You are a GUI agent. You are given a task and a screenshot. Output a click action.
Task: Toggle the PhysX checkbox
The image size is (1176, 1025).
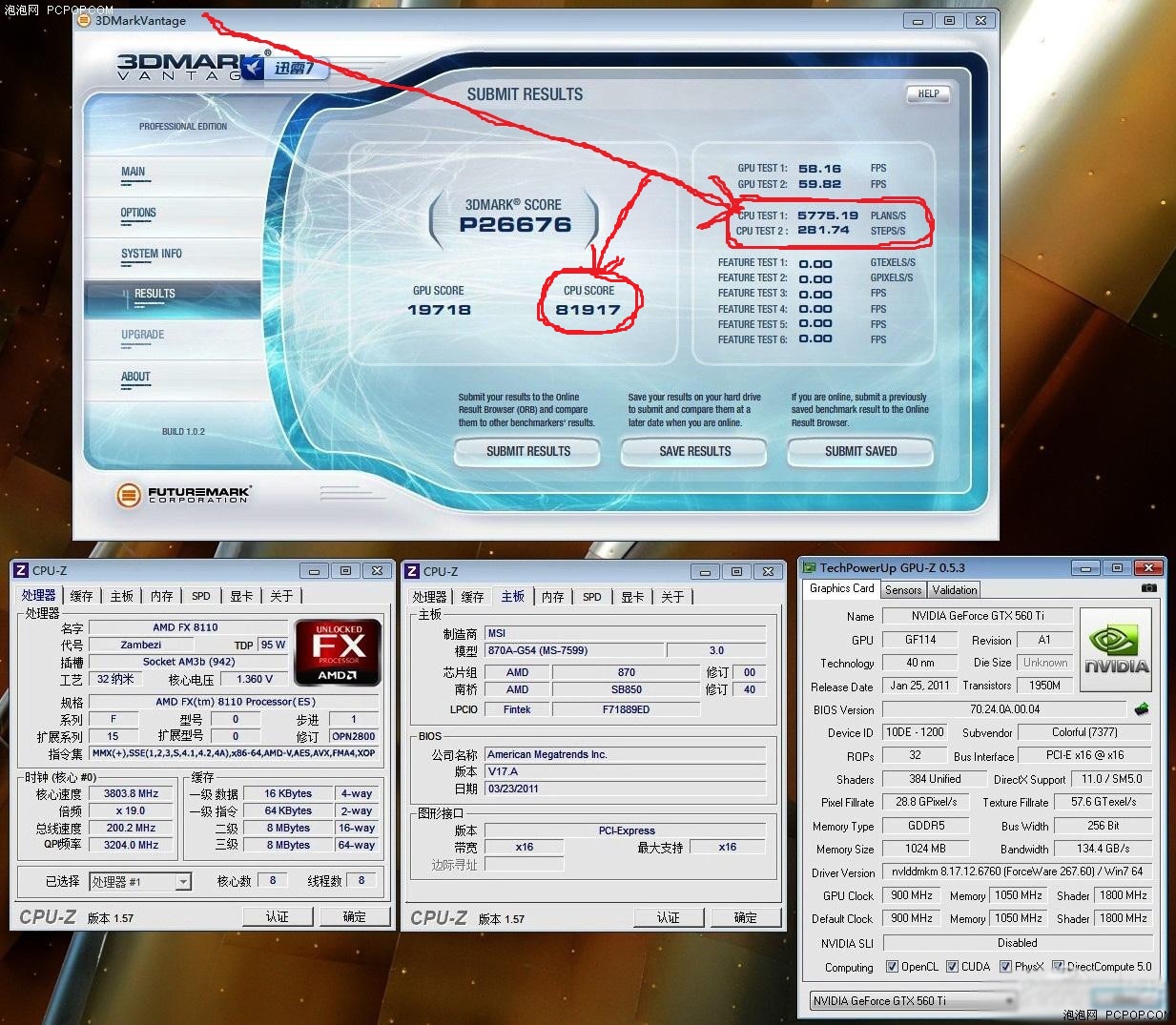tap(1005, 966)
